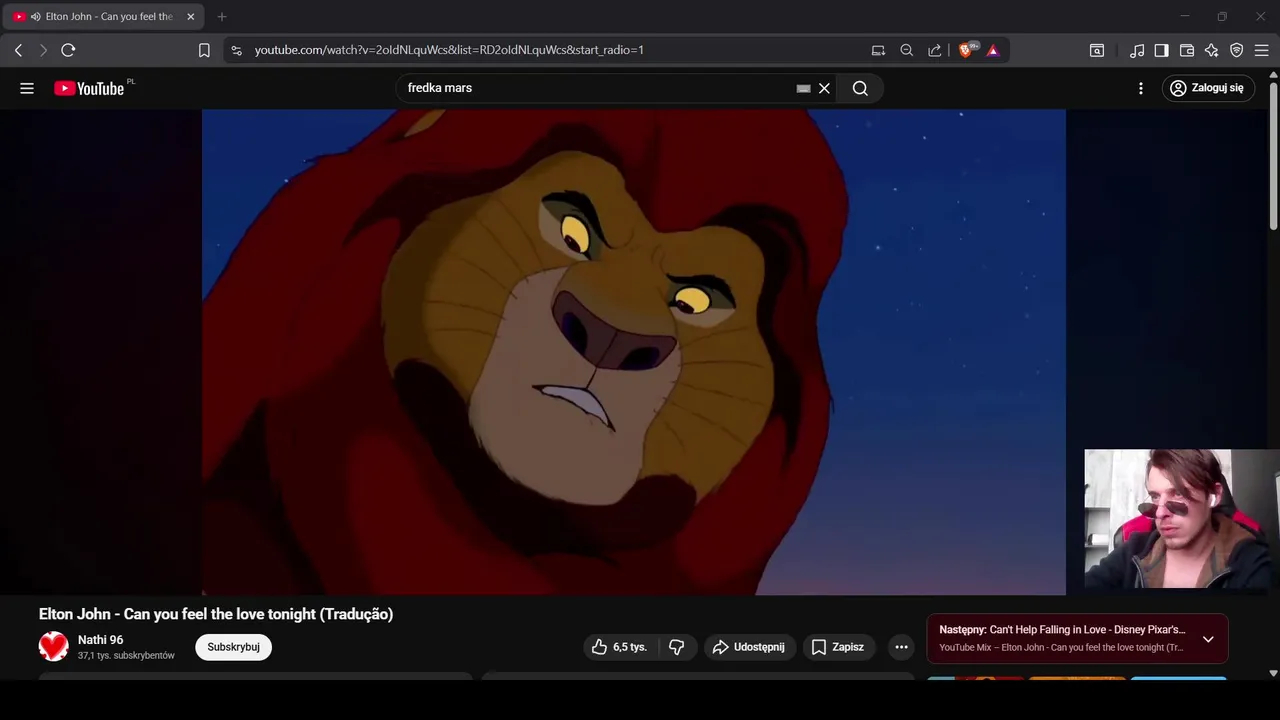Reload the current page
This screenshot has width=1280, height=720.
tap(68, 50)
